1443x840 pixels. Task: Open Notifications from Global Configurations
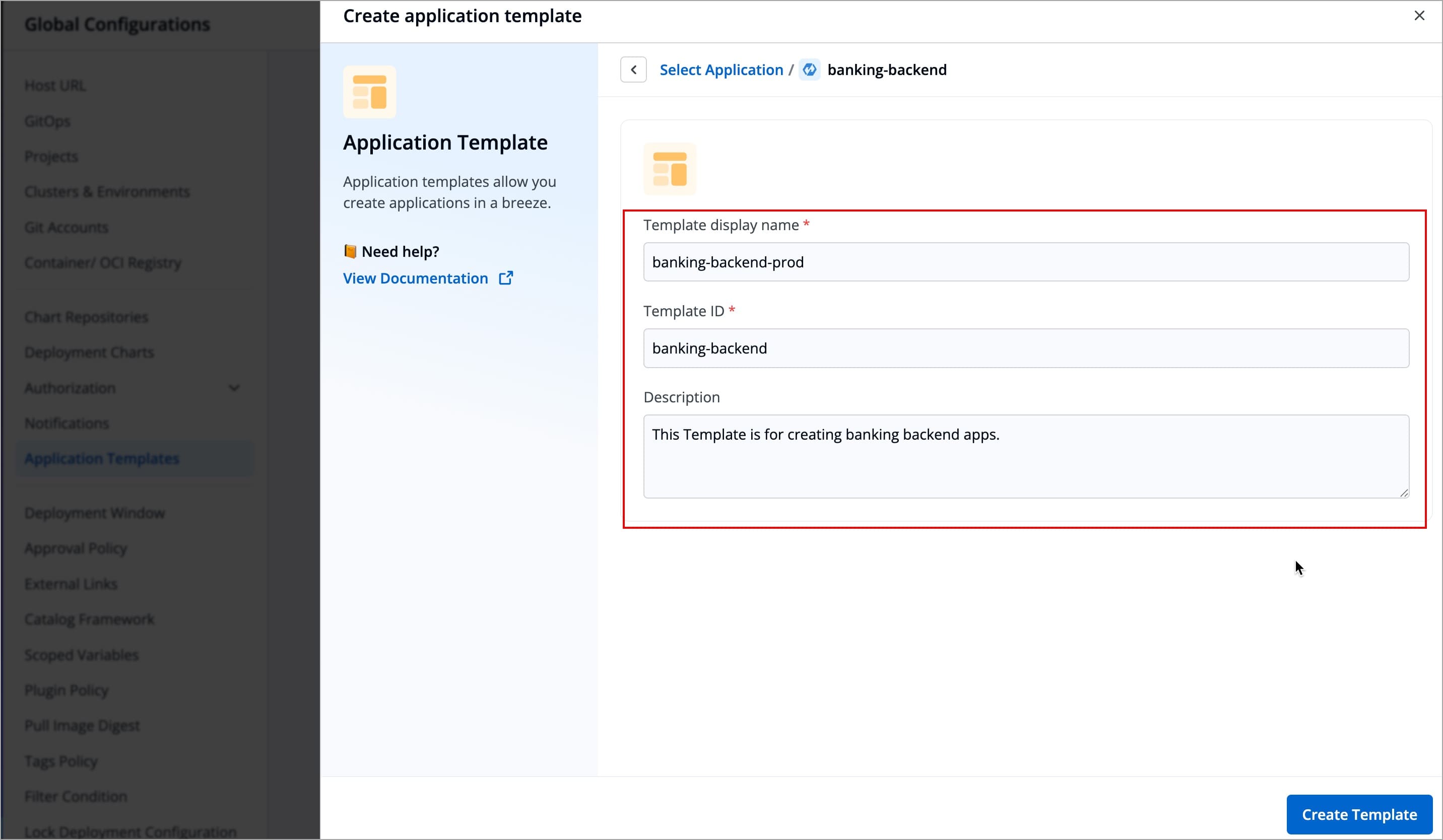click(x=67, y=423)
